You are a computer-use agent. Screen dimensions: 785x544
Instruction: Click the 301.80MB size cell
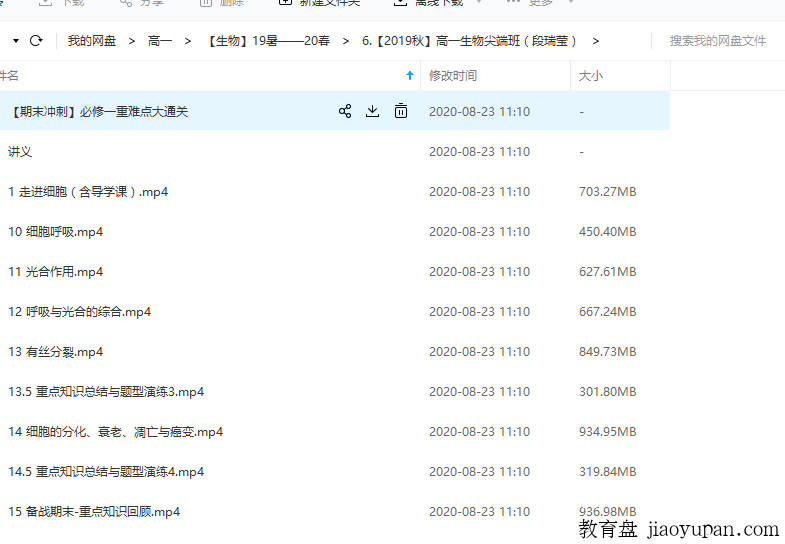(x=607, y=392)
